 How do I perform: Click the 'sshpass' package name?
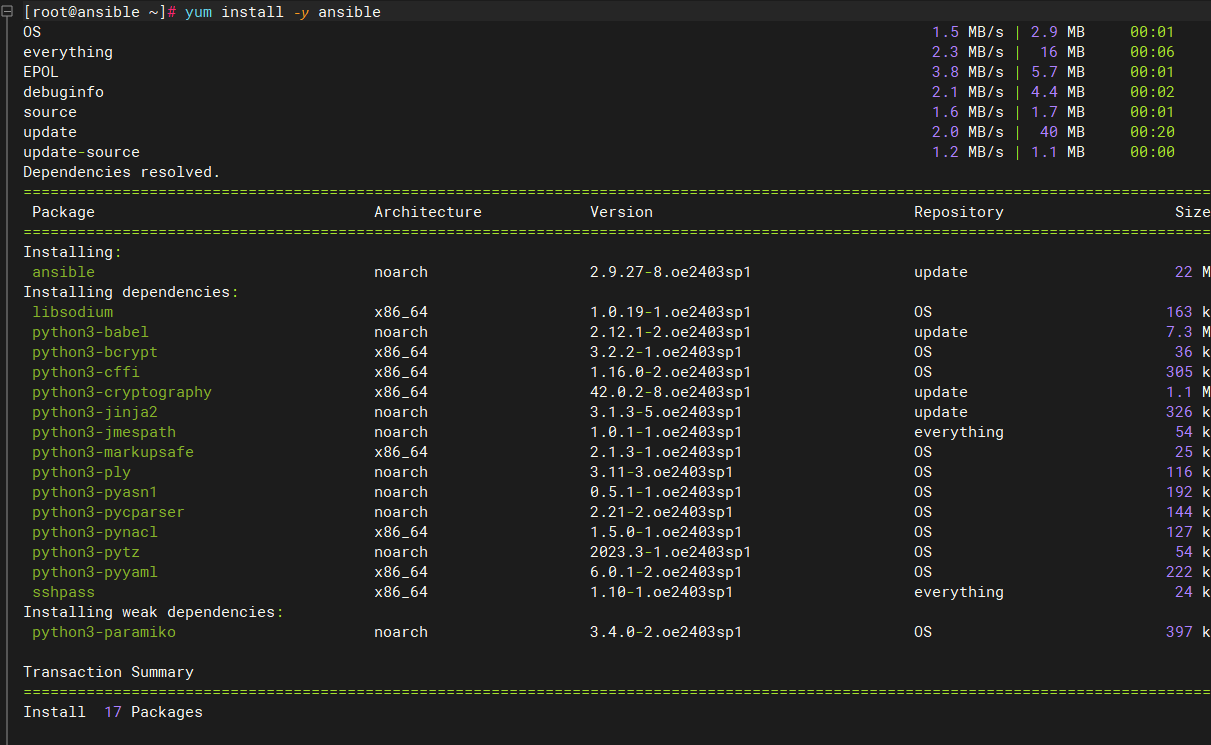(63, 592)
